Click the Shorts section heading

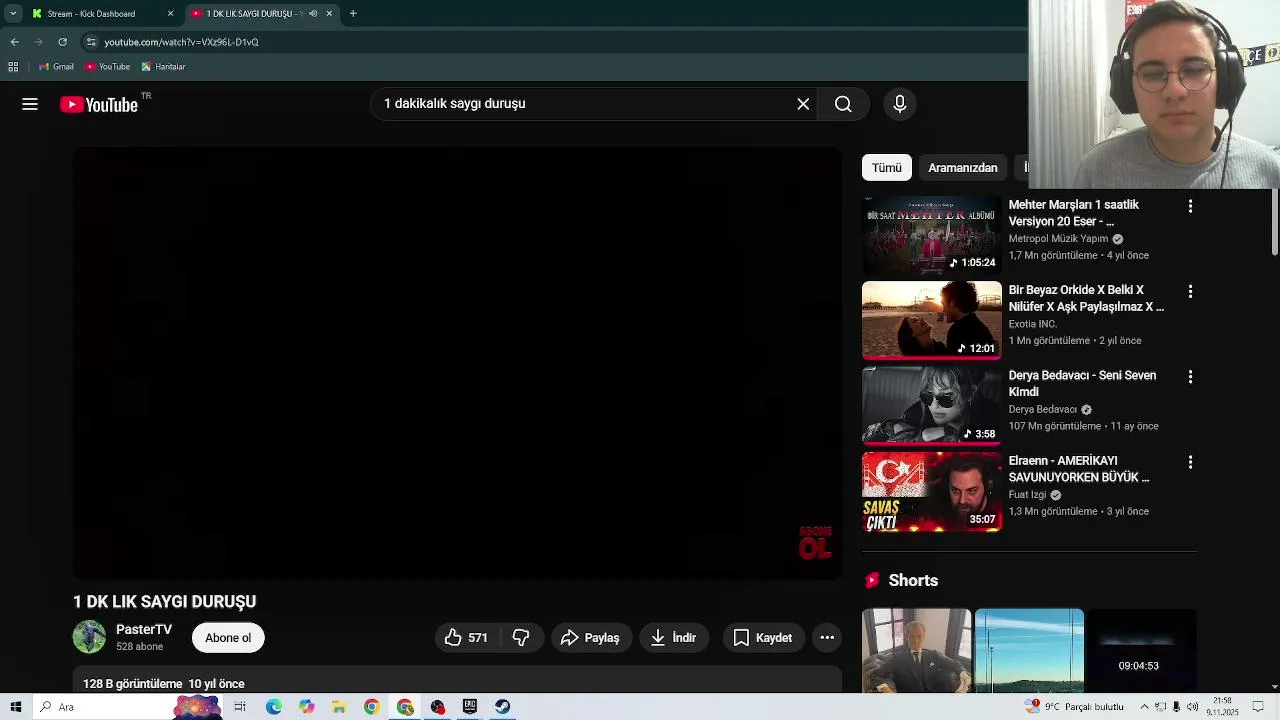[x=913, y=581]
